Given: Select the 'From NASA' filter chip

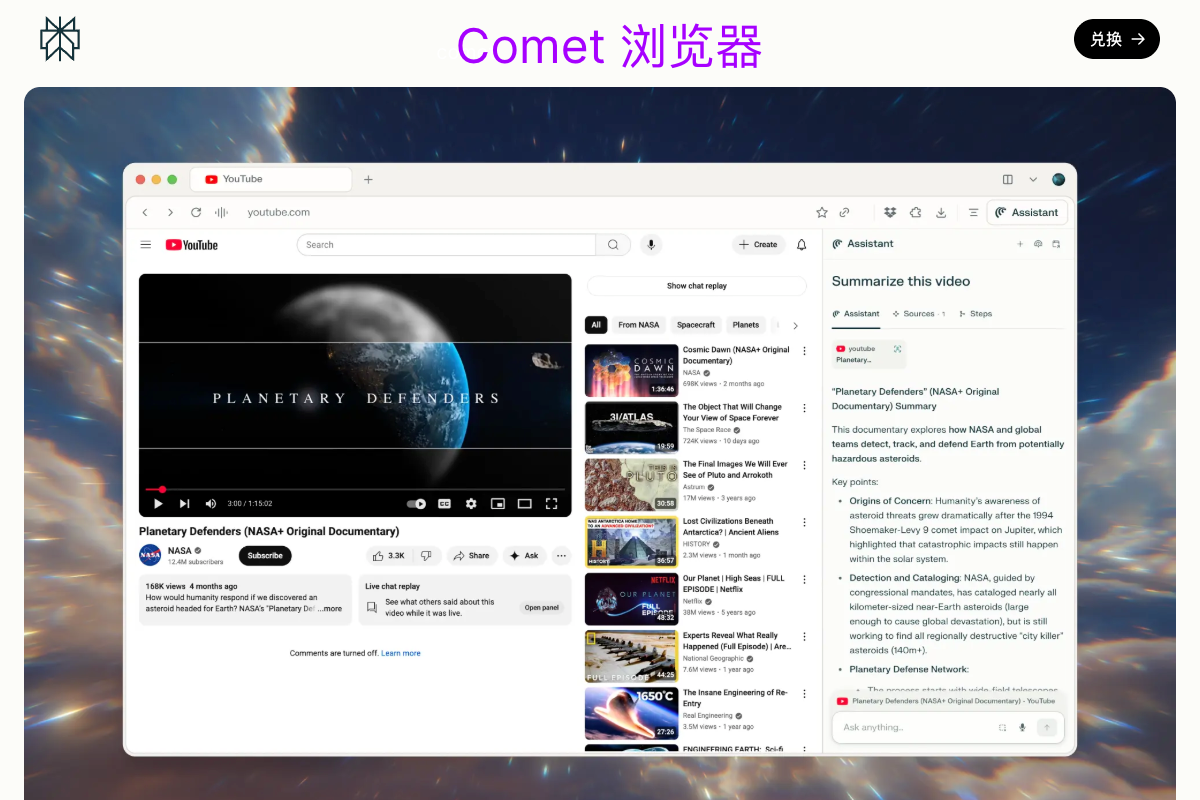Looking at the screenshot, I should tap(638, 324).
